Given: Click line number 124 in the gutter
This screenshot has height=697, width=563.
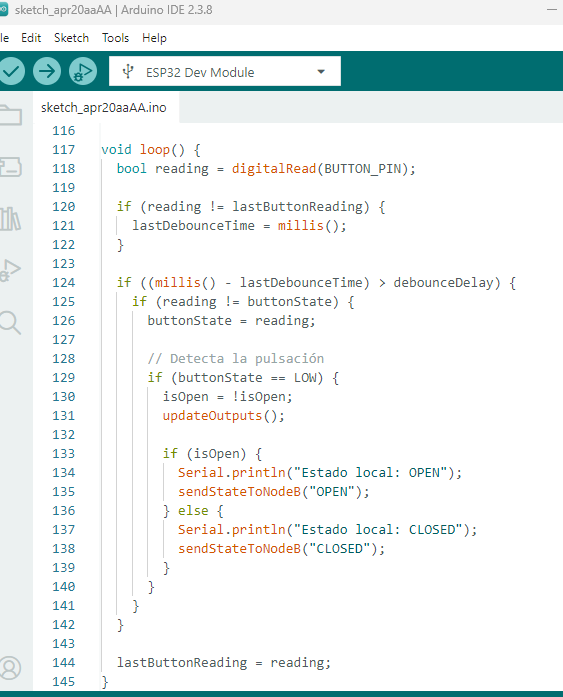Looking at the screenshot, I should 64,282.
